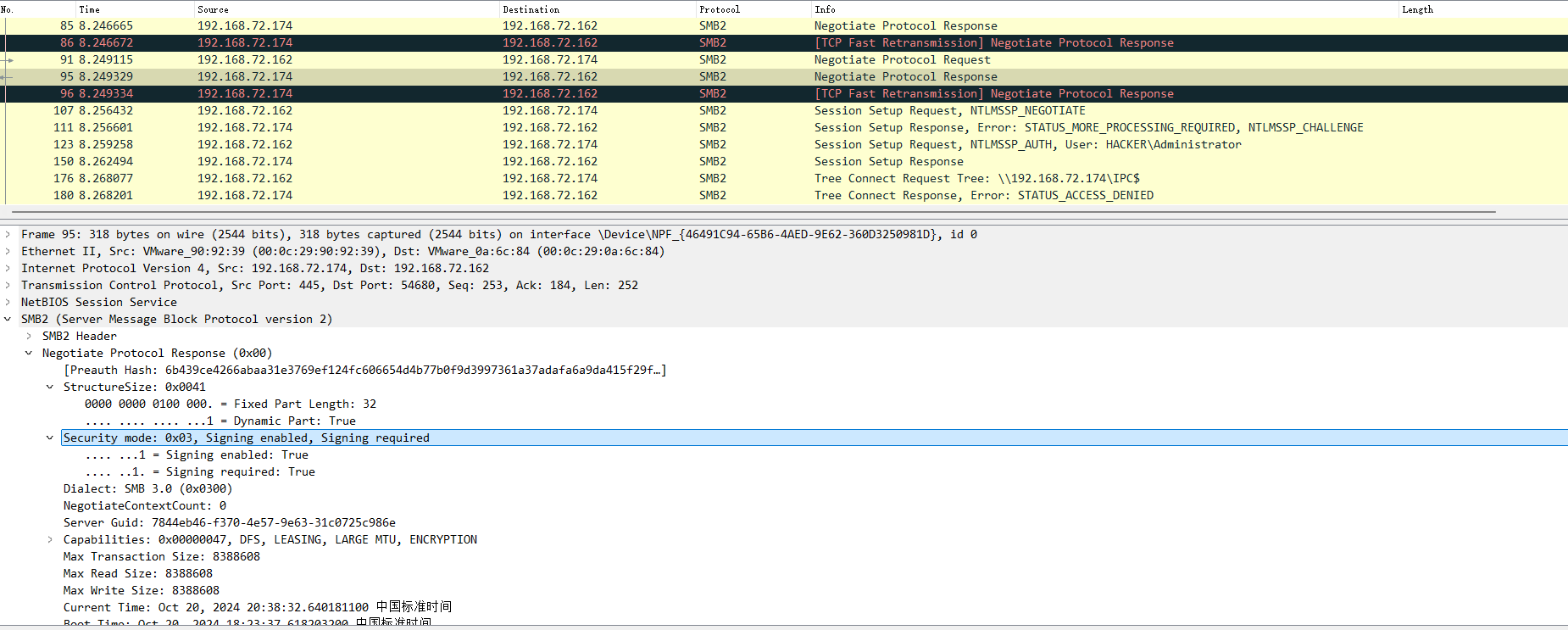Select the Max Read Size field
1568x630 pixels.
[x=138, y=574]
